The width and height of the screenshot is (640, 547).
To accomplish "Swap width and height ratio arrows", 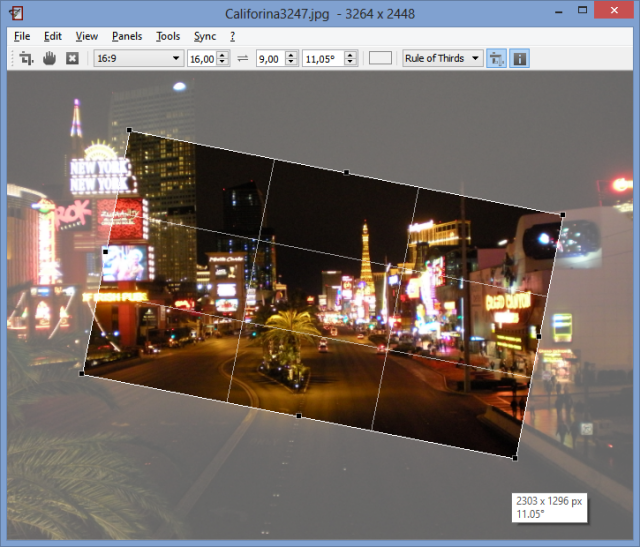I will click(x=242, y=58).
